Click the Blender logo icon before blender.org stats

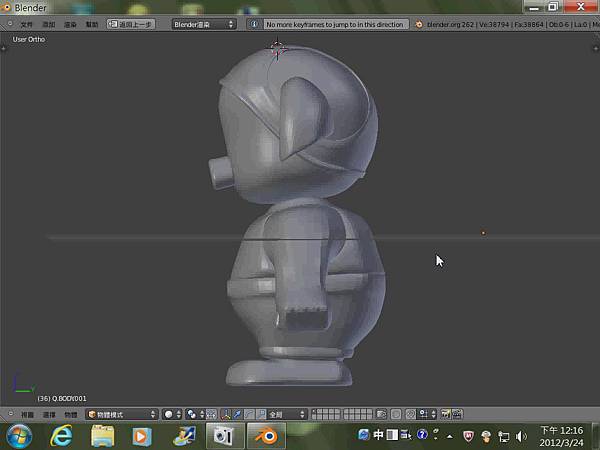[x=419, y=24]
